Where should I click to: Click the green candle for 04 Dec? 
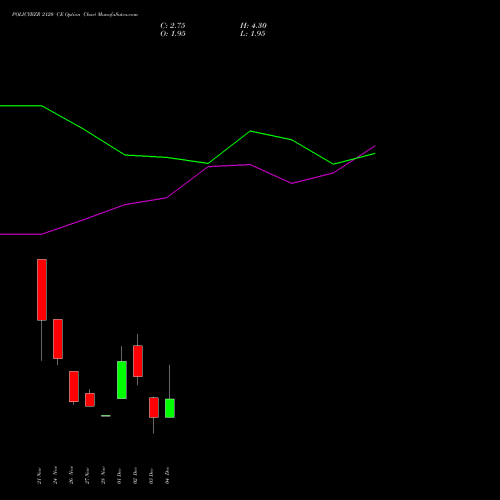tap(170, 408)
